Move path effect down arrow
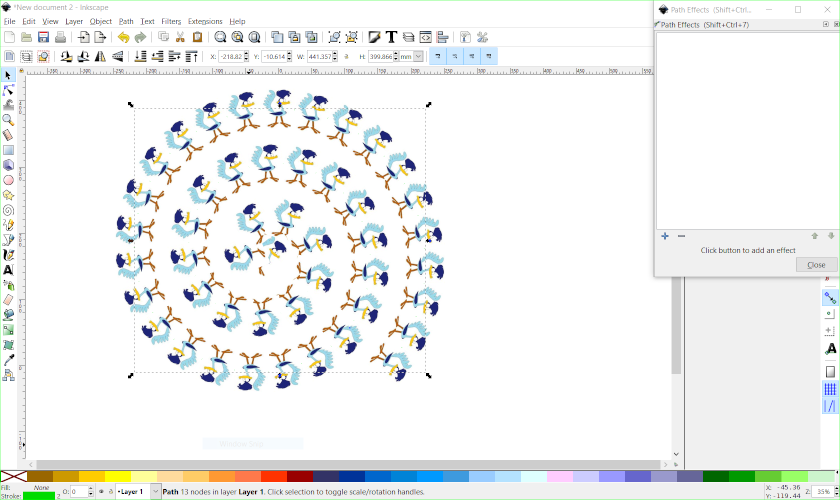Screen dimensions: 840x500 click(831, 236)
